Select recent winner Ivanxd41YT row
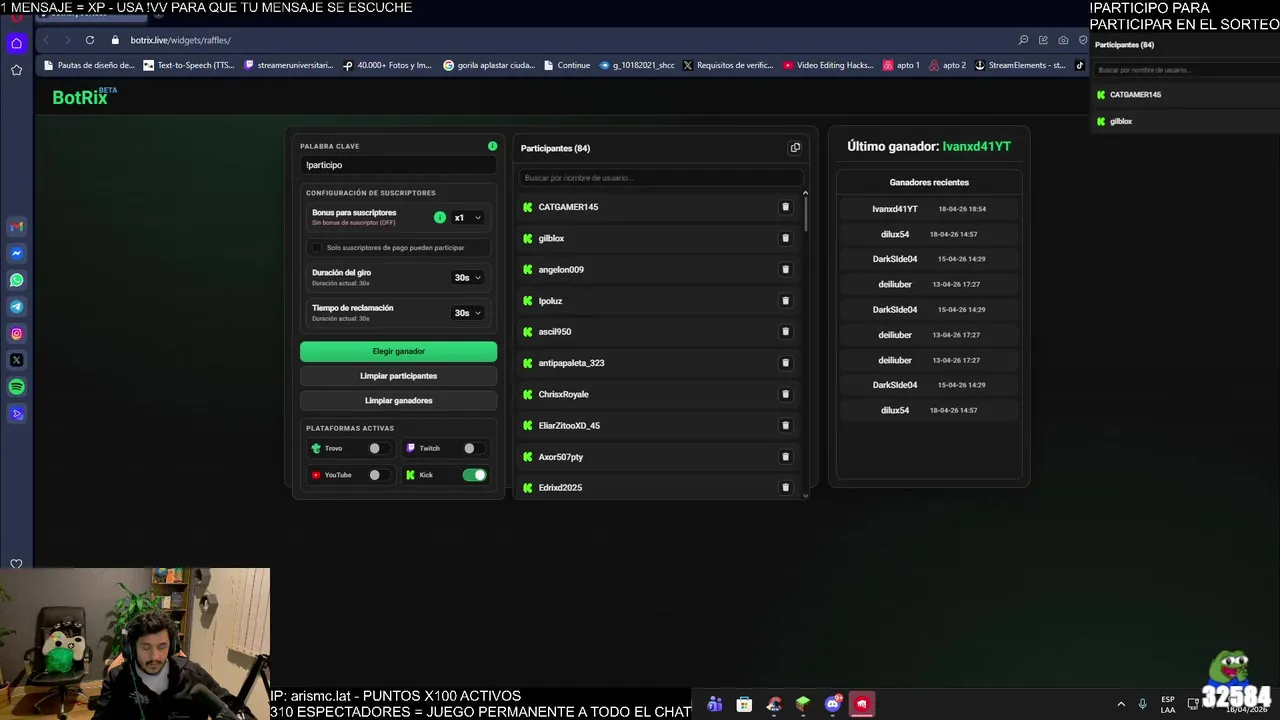The width and height of the screenshot is (1280, 720). pyautogui.click(x=929, y=209)
